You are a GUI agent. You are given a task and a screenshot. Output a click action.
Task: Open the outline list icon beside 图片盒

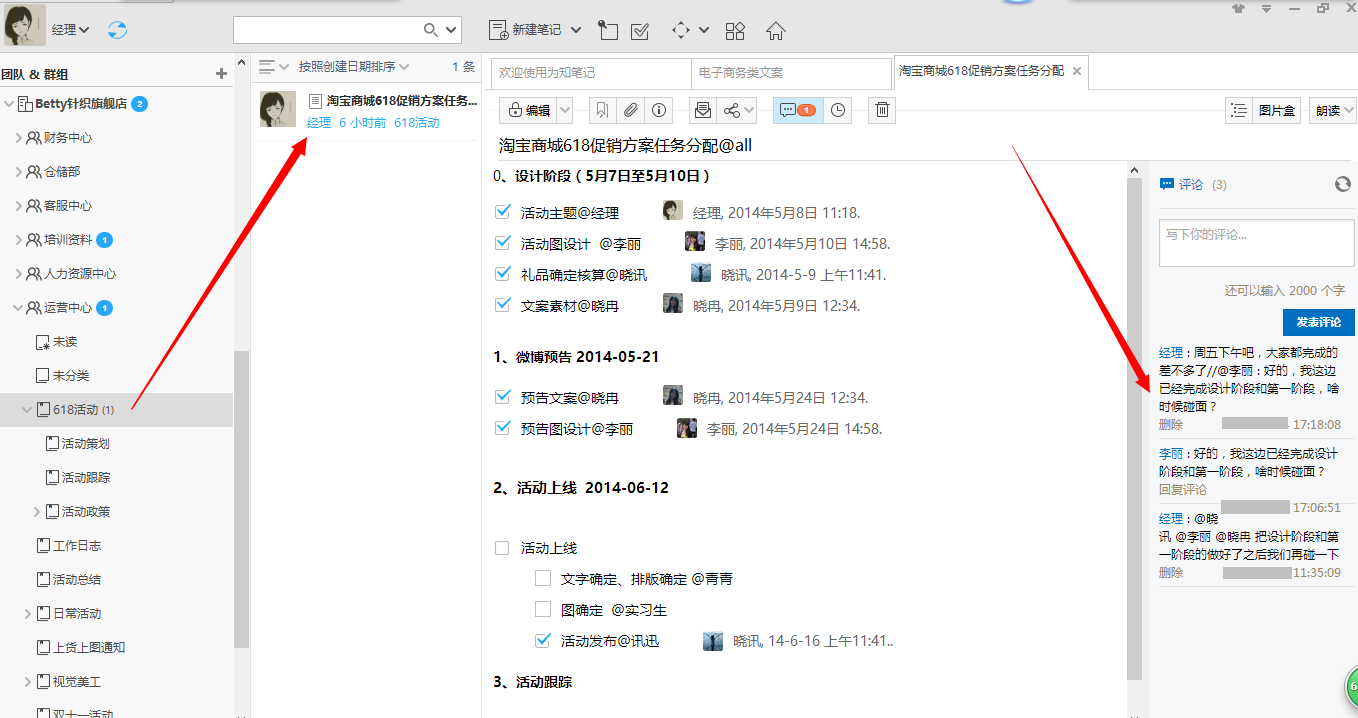point(1239,110)
